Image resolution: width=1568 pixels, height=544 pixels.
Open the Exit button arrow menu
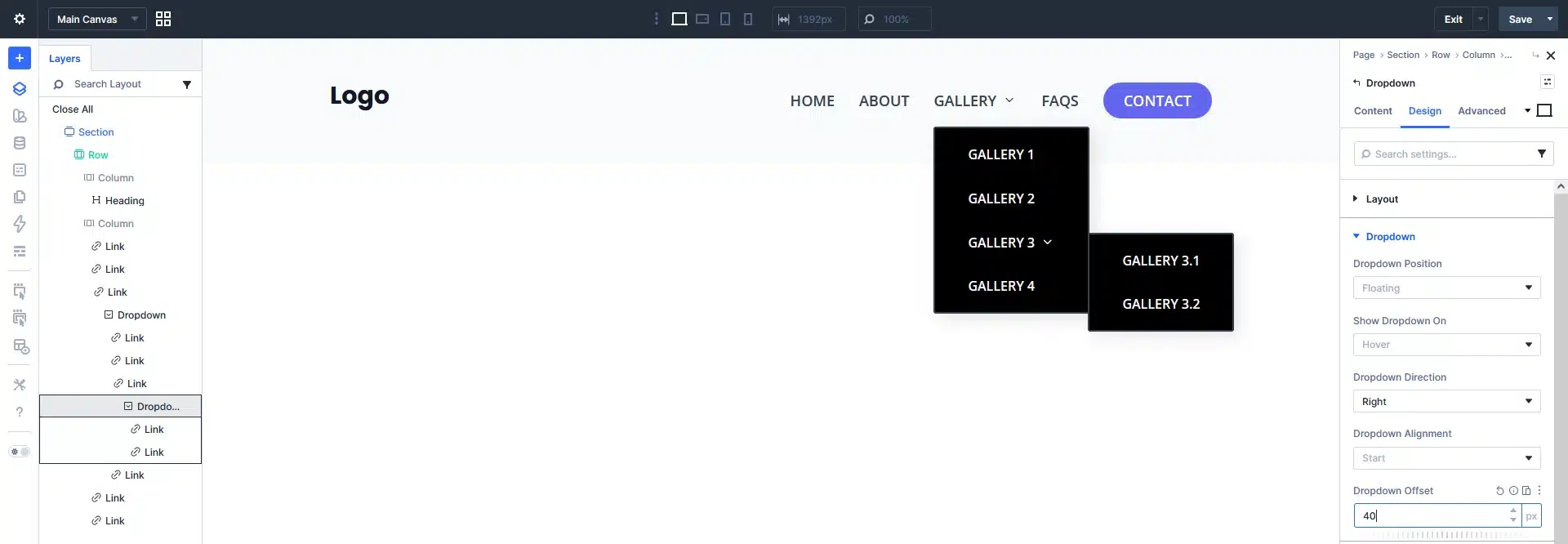tap(1481, 19)
